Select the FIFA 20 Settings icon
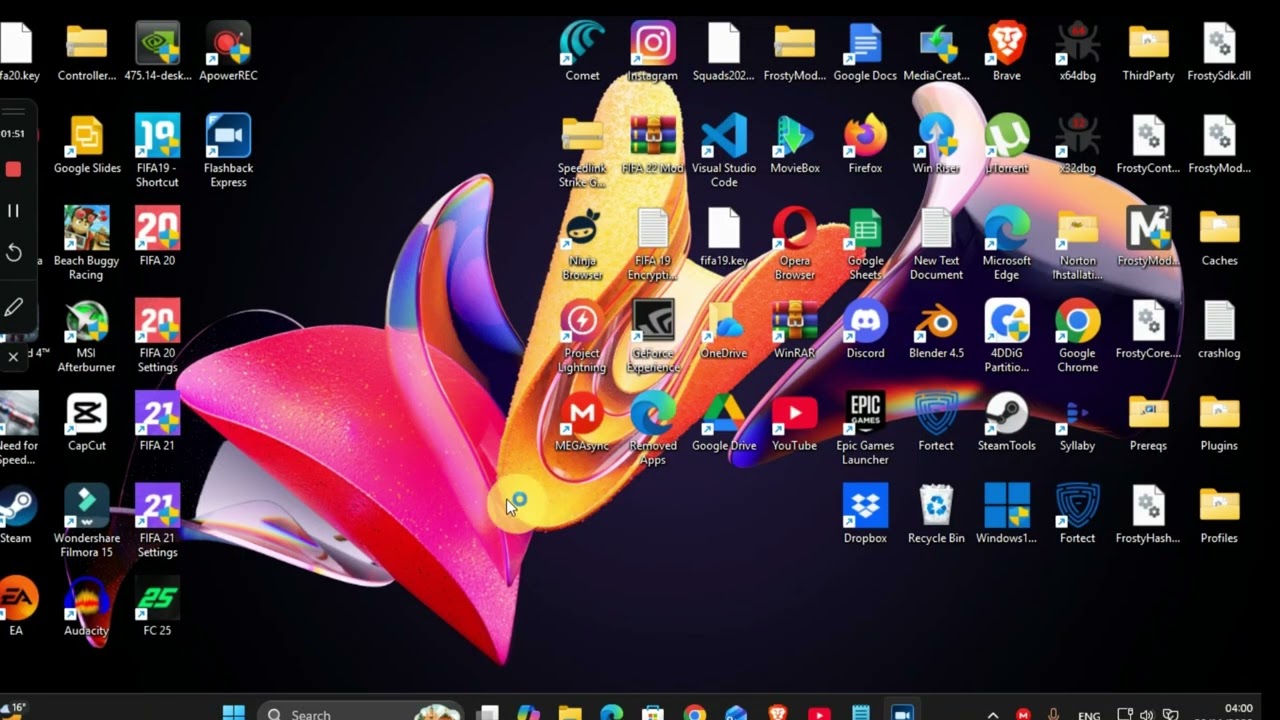Screen dimensions: 1280x720 (x=157, y=335)
